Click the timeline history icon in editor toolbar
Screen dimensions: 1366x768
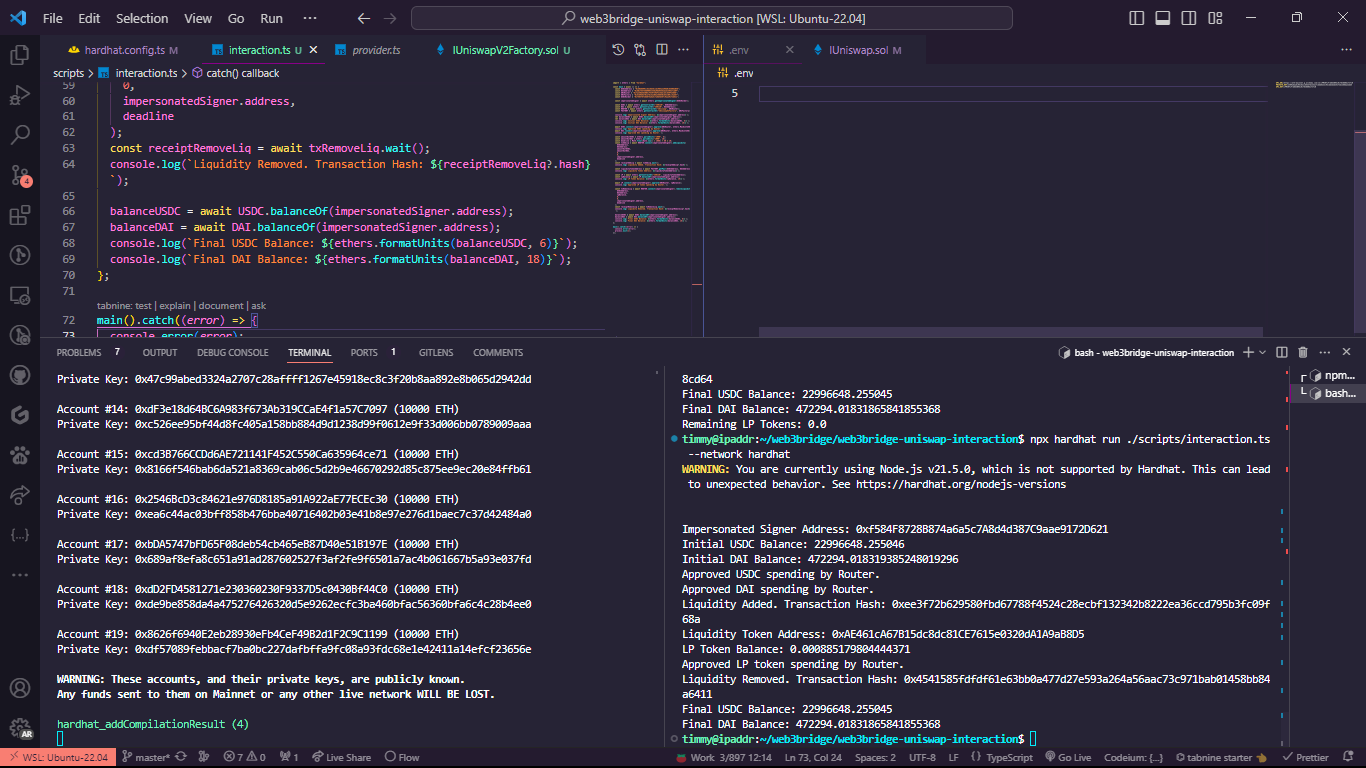click(618, 49)
